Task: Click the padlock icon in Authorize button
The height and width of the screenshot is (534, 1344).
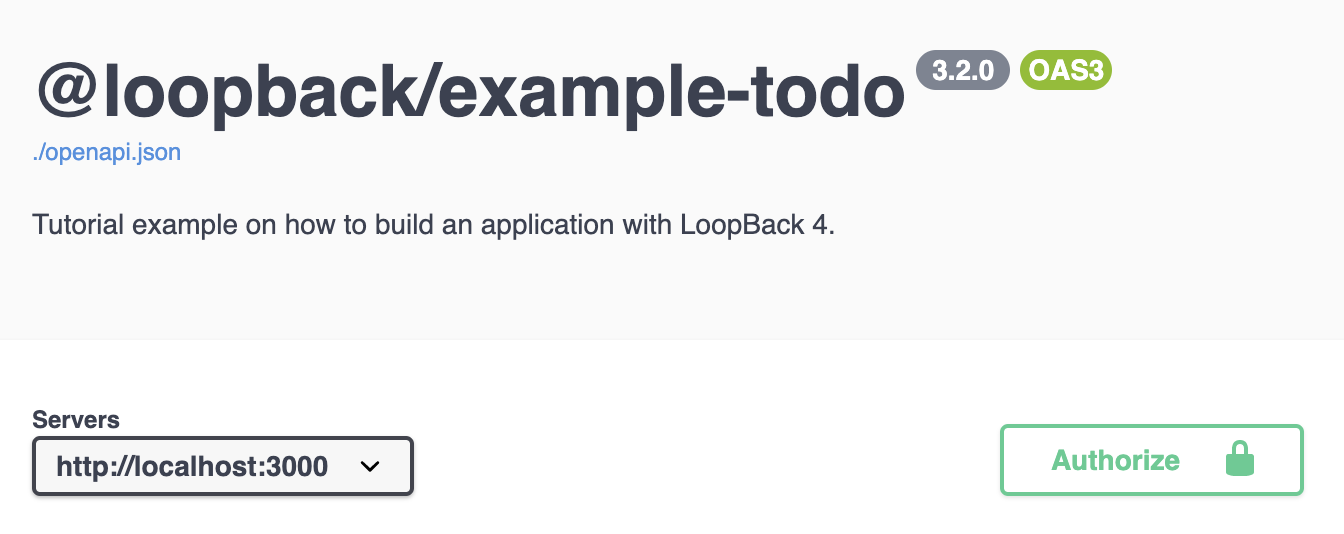Action: 1240,460
